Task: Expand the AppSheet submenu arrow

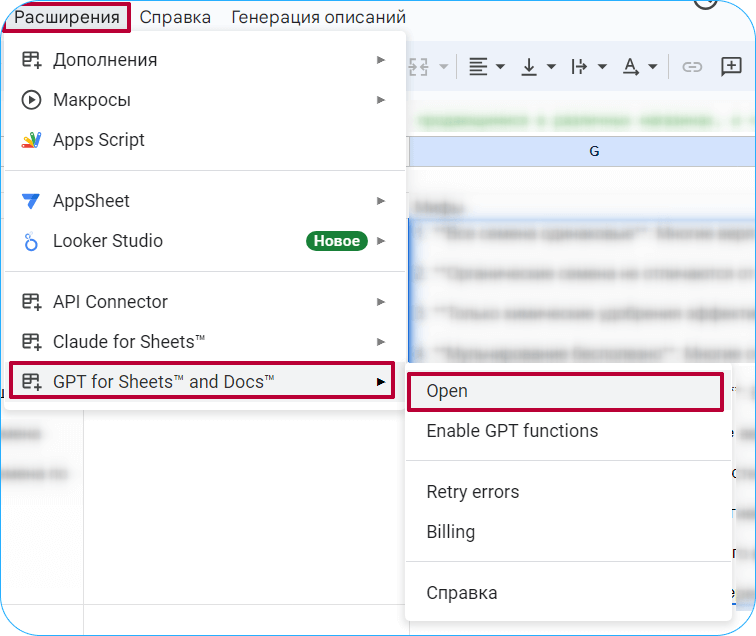Action: click(381, 201)
